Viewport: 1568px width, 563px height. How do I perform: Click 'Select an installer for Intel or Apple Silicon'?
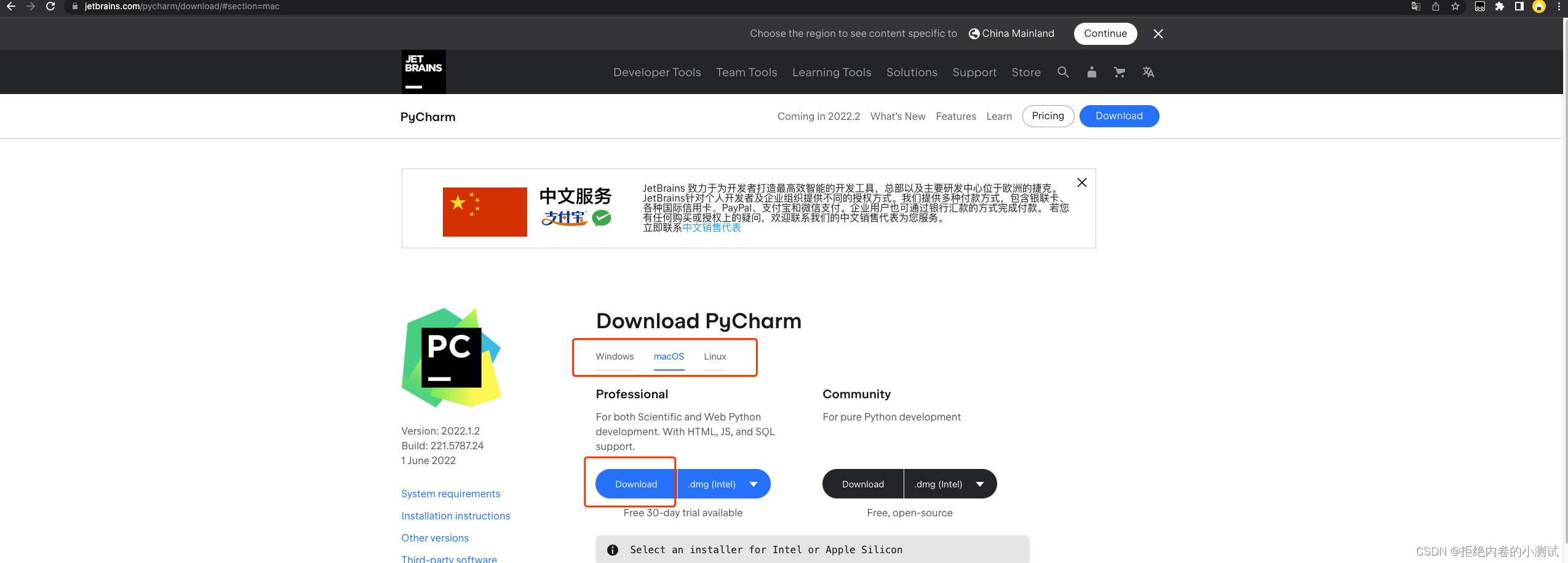pos(766,550)
